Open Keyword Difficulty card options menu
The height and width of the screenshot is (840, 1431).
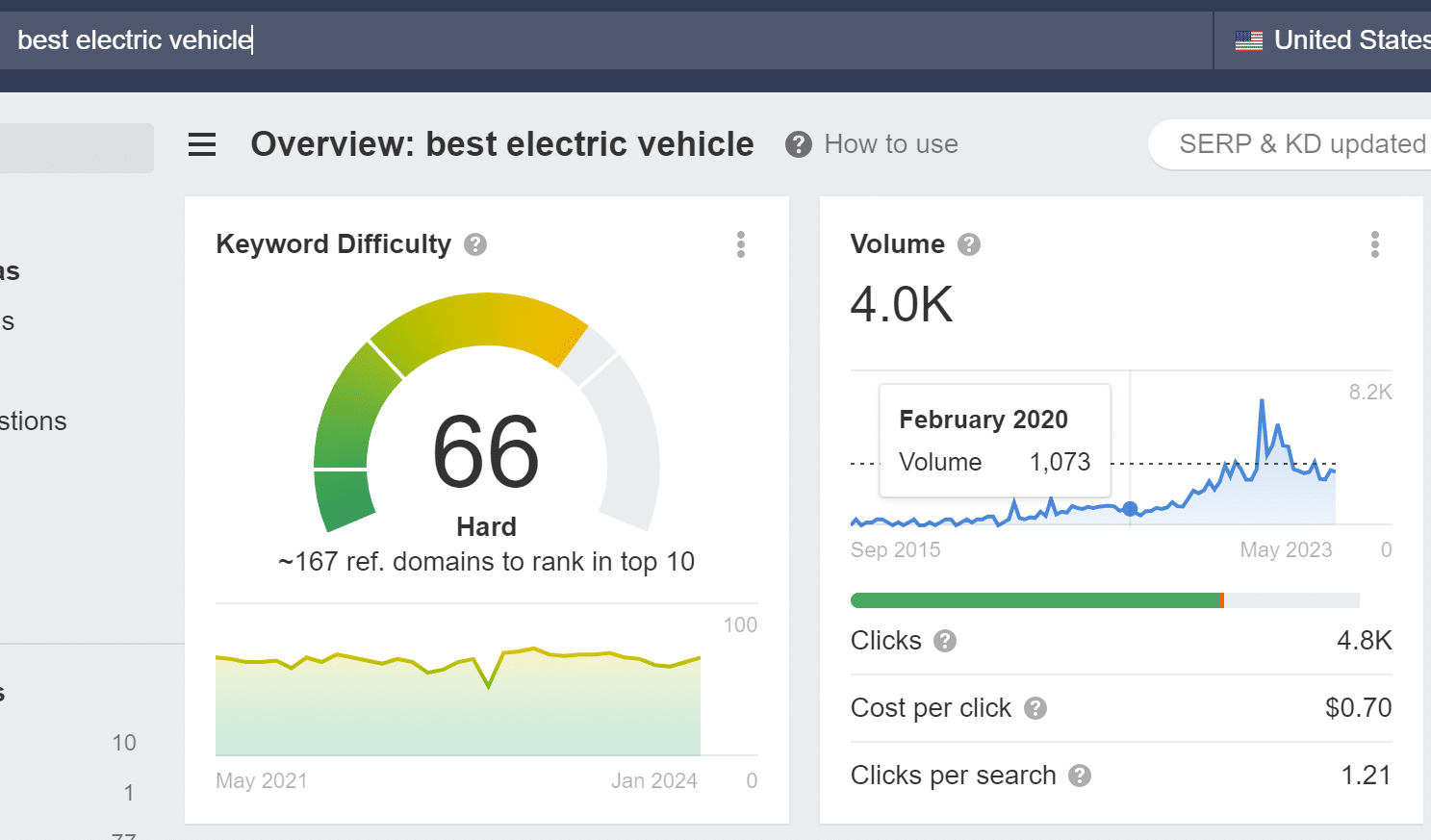(x=741, y=244)
